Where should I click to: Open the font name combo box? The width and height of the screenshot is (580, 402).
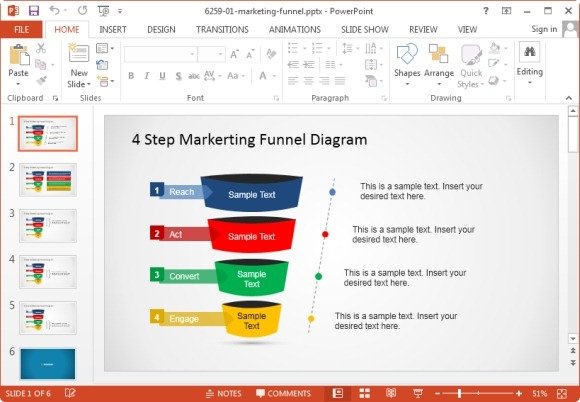pos(160,54)
